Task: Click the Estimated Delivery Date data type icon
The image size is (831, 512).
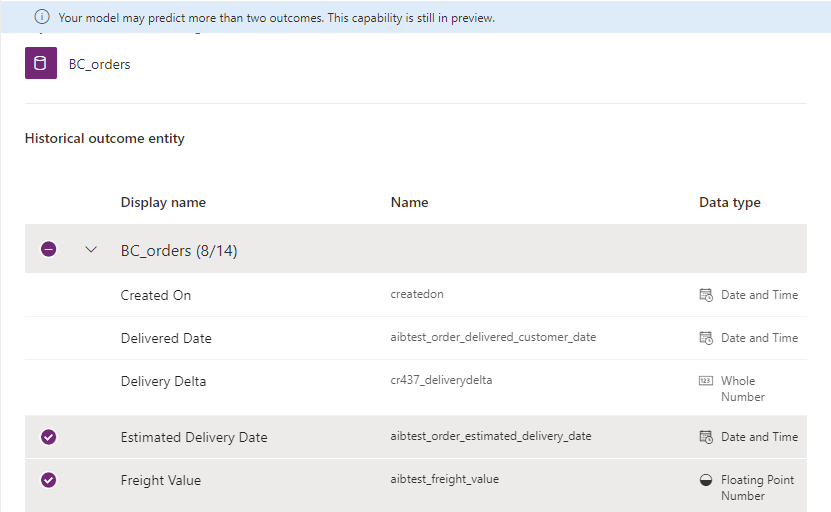Action: [x=706, y=437]
